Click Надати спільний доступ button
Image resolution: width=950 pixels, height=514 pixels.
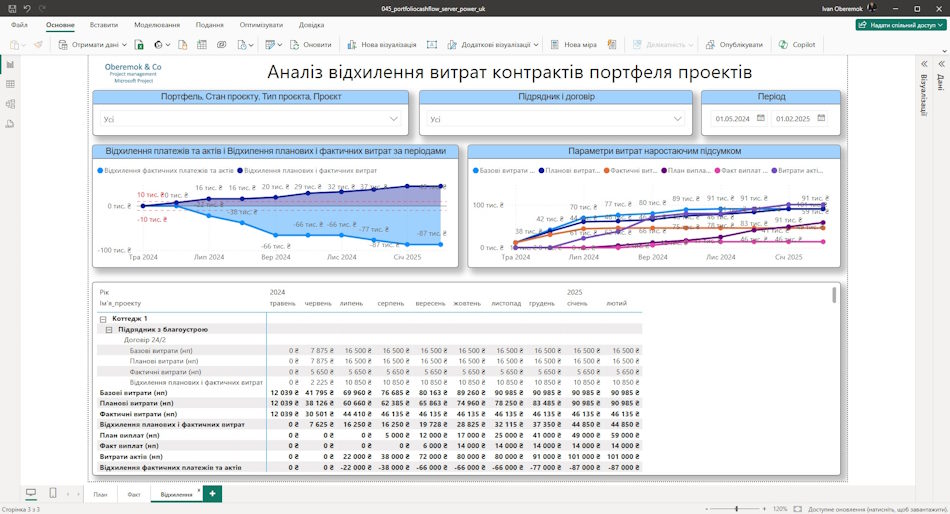[x=901, y=25]
